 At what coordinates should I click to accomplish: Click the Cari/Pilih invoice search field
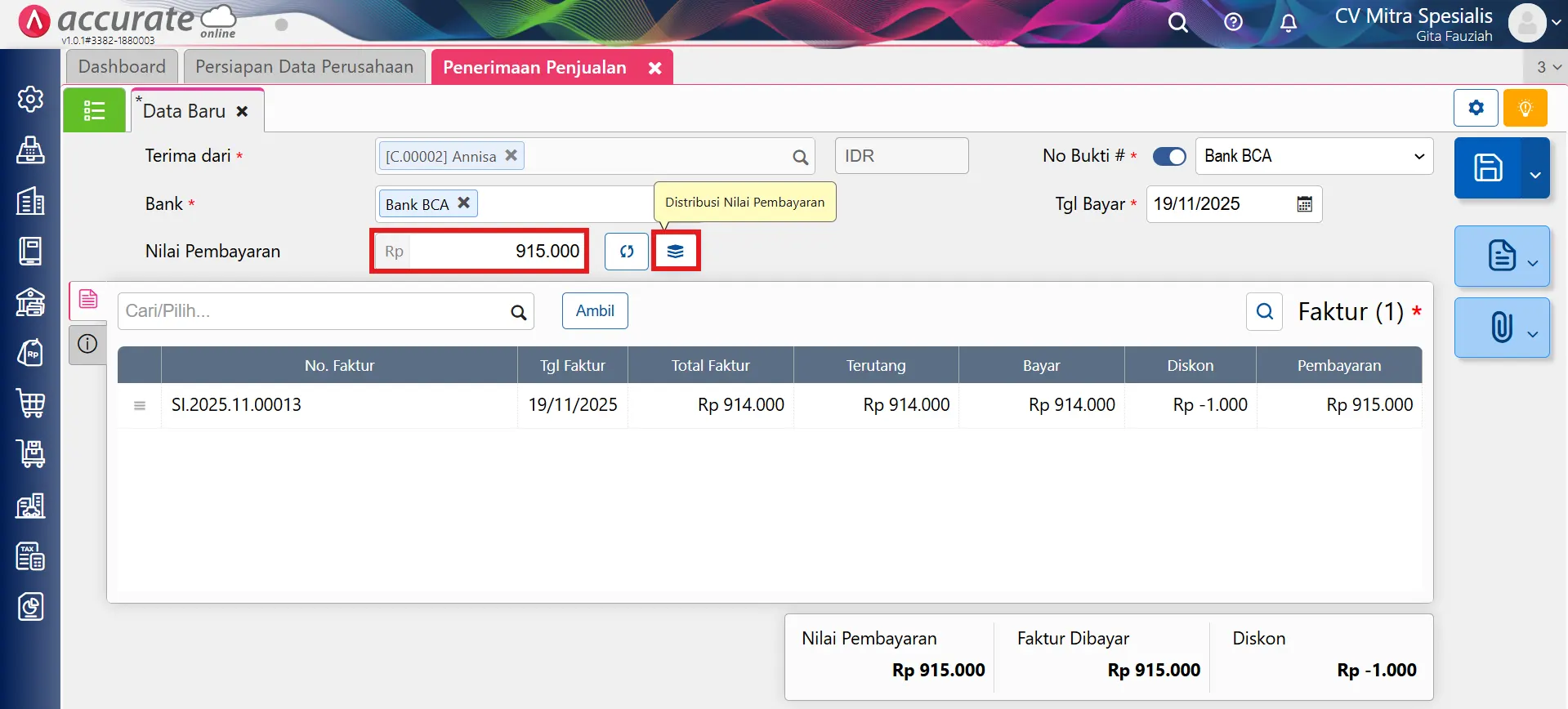[x=314, y=311]
